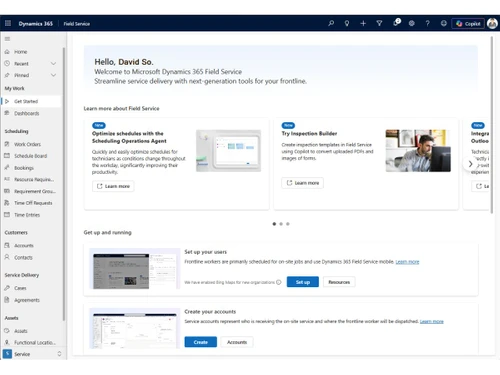Click the Set up button

tap(303, 282)
